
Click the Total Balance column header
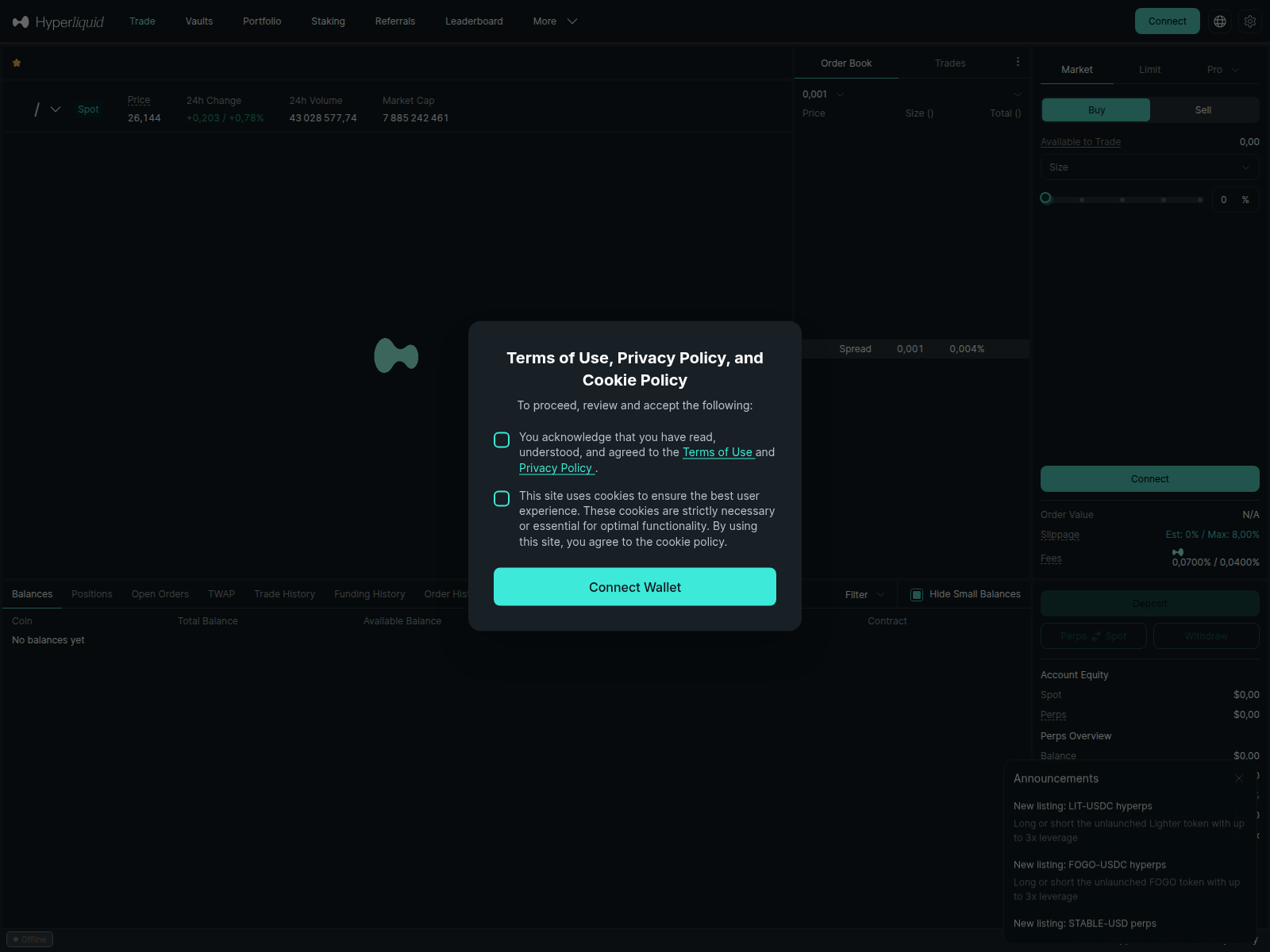click(x=208, y=621)
